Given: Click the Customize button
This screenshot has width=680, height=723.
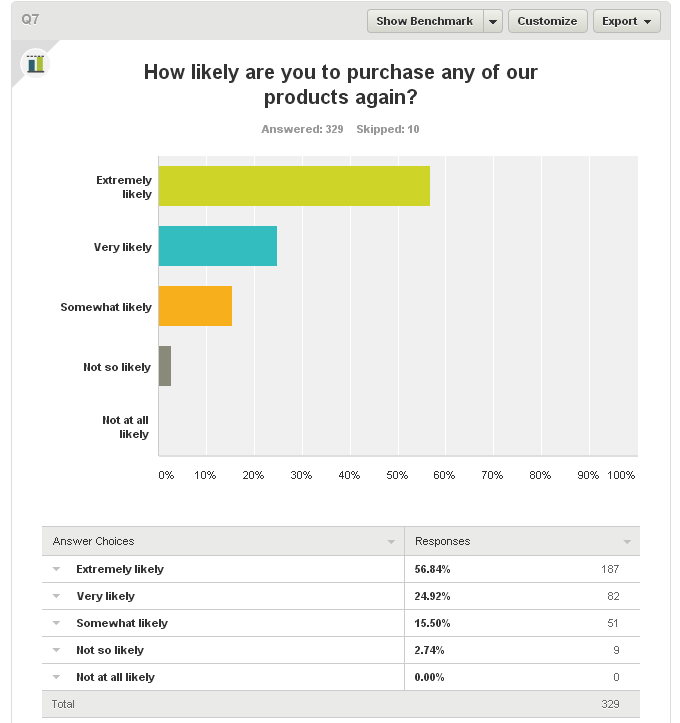Looking at the screenshot, I should coord(547,21).
